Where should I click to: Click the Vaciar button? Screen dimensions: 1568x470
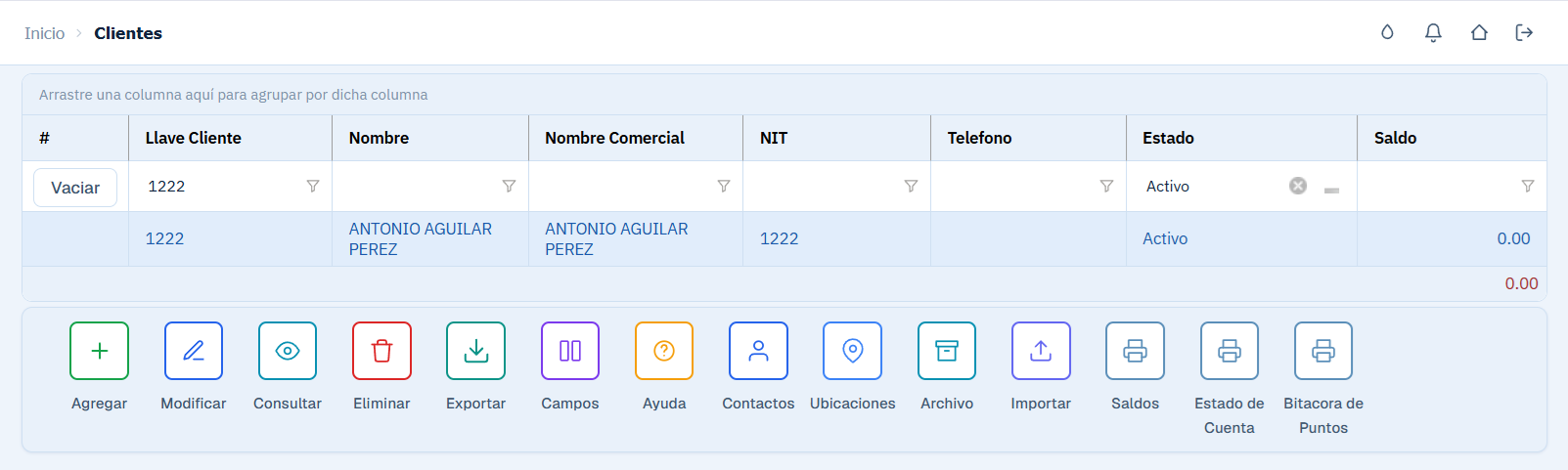tap(75, 188)
